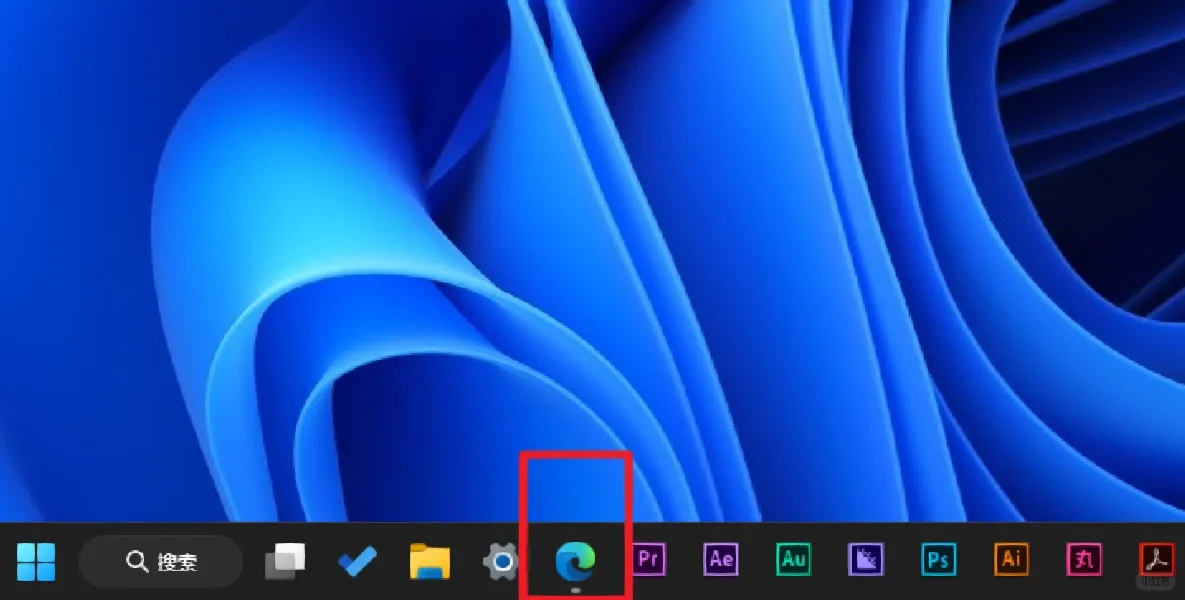The height and width of the screenshot is (600, 1185).
Task: Open the Windows Start menu
Action: 36,561
